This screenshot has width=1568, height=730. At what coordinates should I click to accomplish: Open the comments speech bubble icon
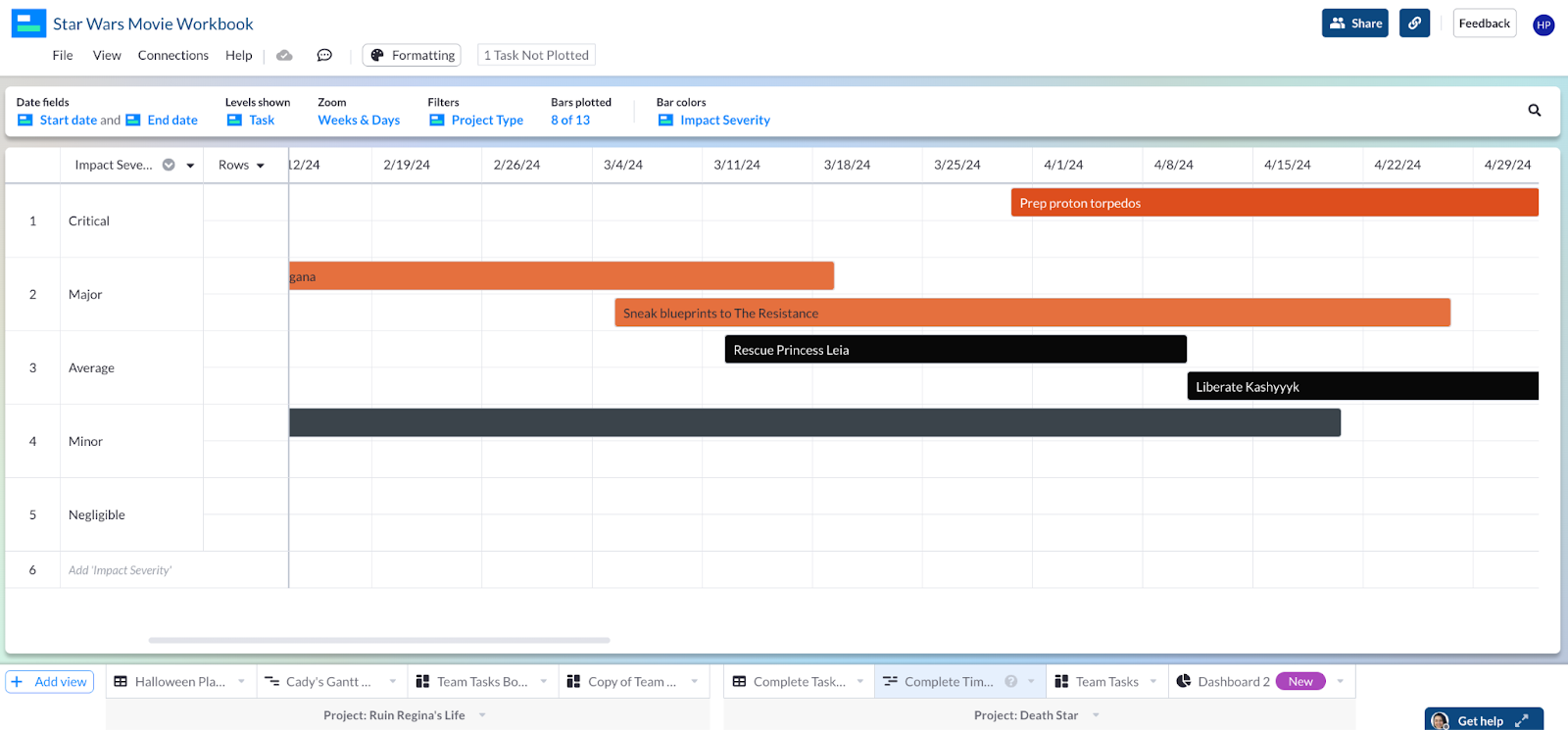(x=324, y=56)
